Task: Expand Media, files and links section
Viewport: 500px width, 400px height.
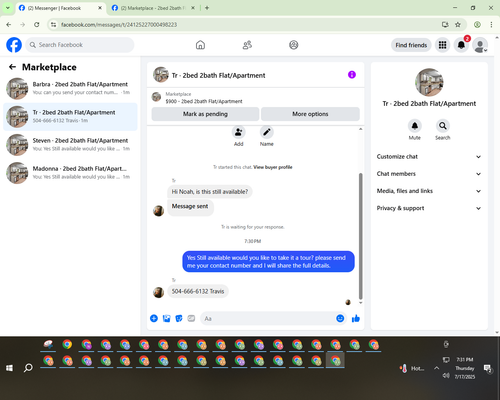Action: tap(429, 191)
